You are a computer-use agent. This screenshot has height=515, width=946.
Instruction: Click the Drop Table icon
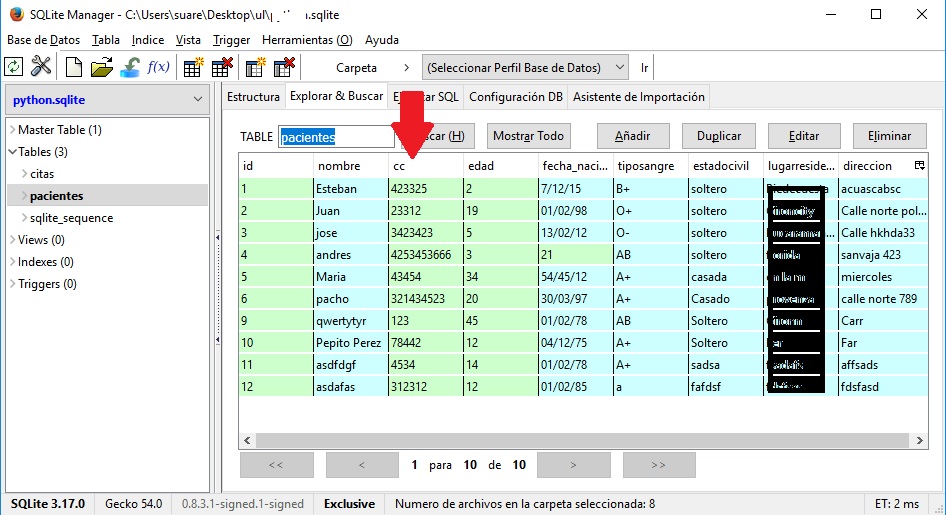coord(222,67)
